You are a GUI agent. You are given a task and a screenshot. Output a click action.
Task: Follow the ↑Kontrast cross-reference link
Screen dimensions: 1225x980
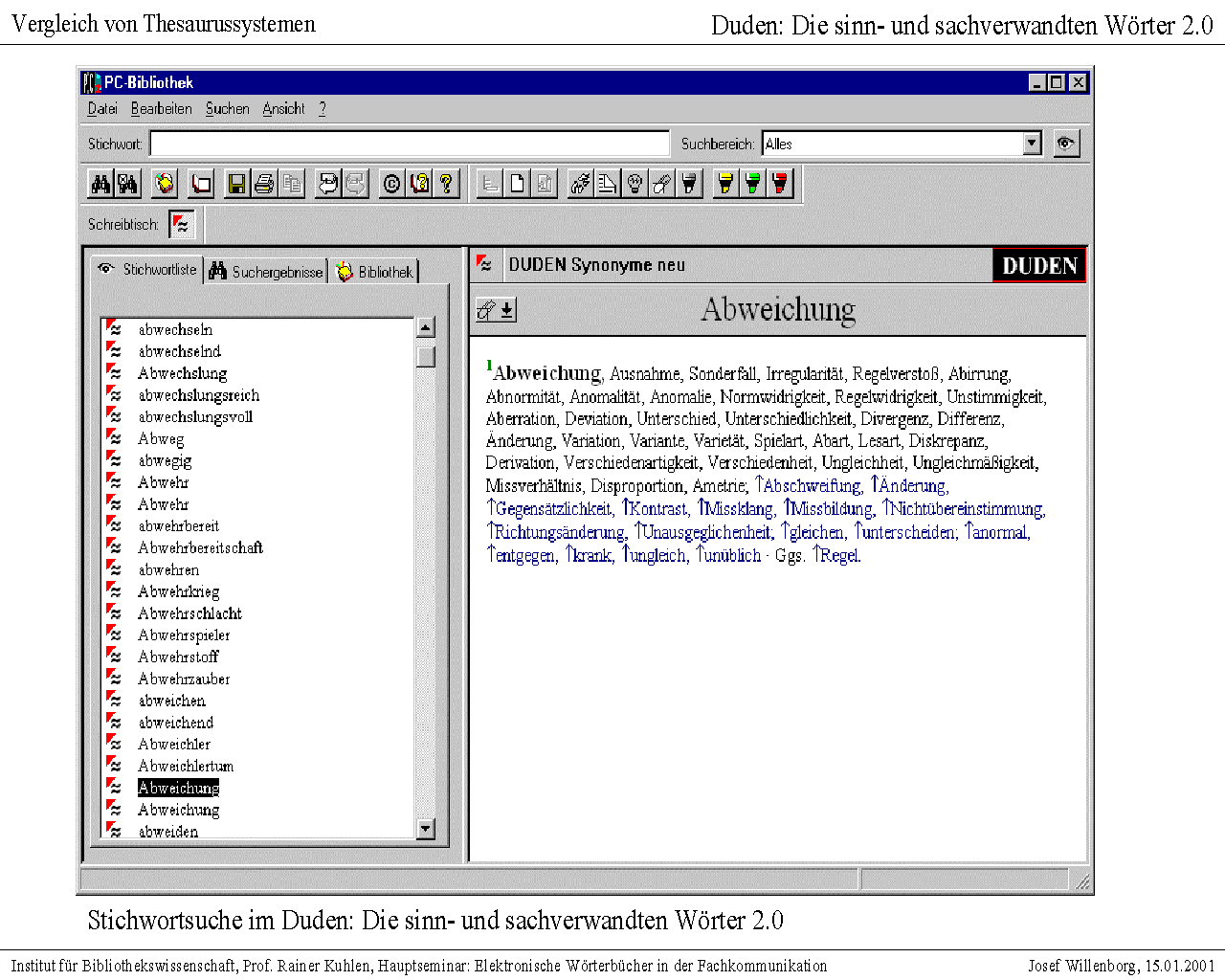655,509
